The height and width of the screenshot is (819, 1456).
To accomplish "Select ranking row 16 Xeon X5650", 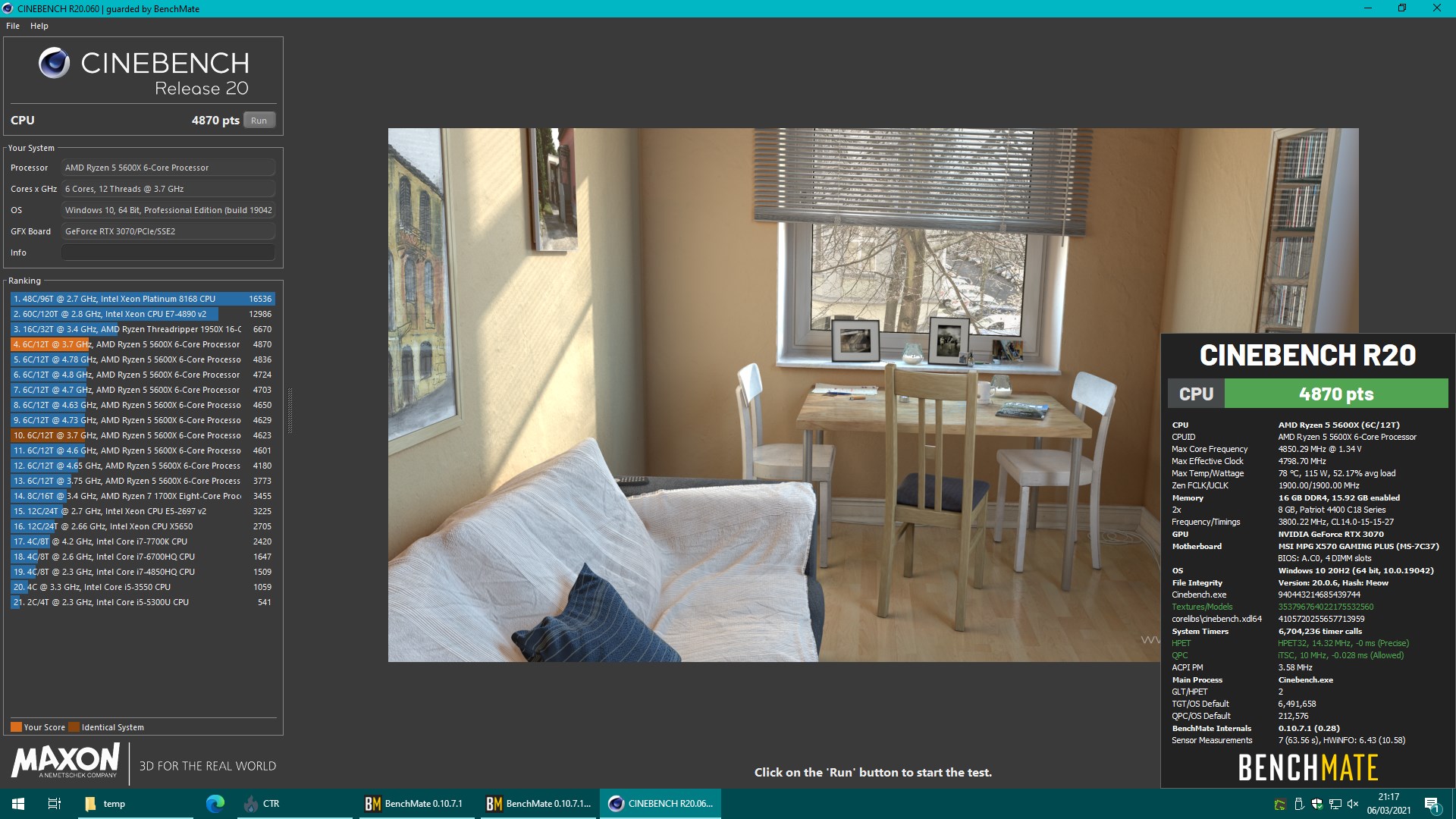I will coord(143,526).
